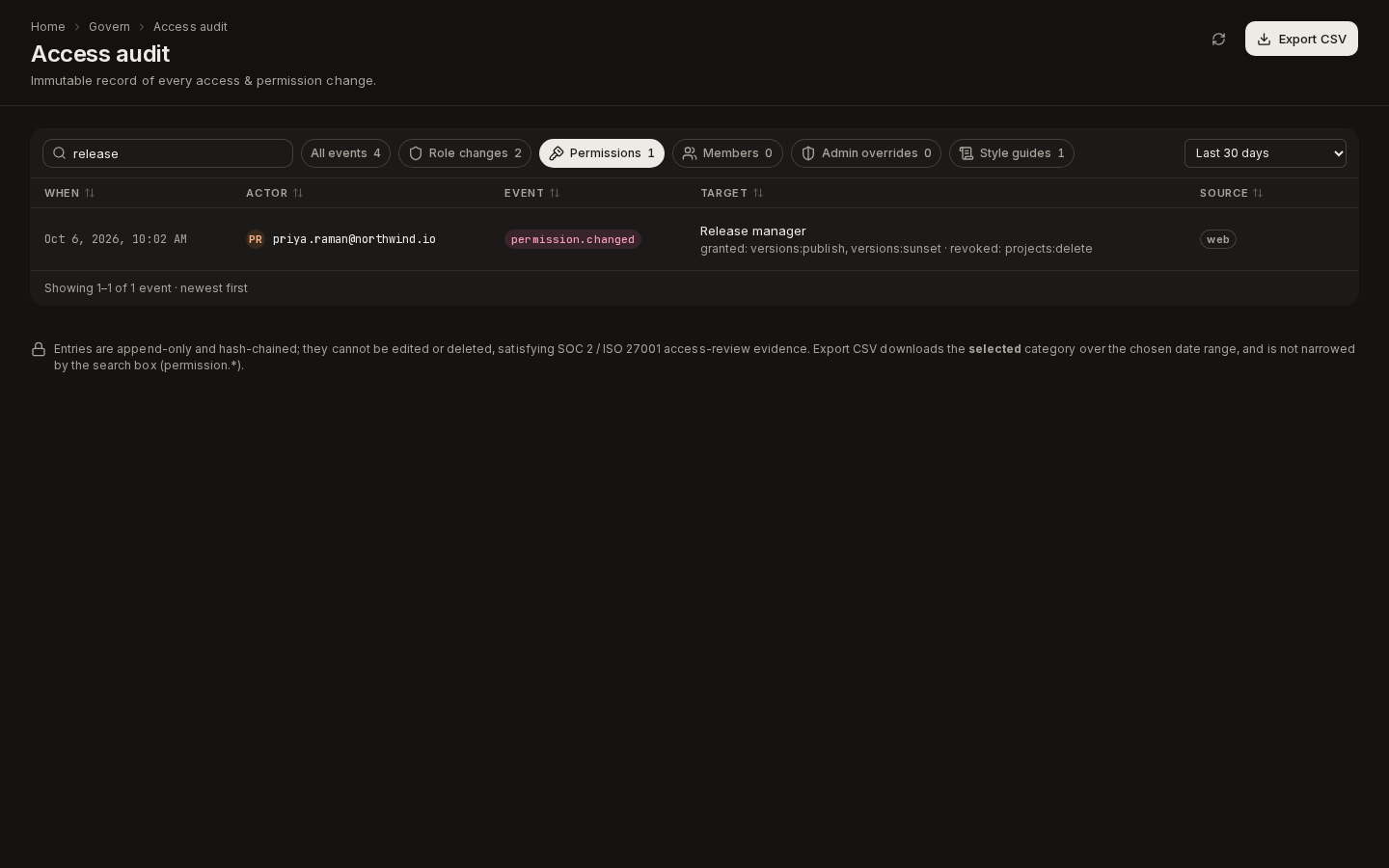The image size is (1389, 868).
Task: Sort by the WHEN column arrows
Action: click(90, 193)
